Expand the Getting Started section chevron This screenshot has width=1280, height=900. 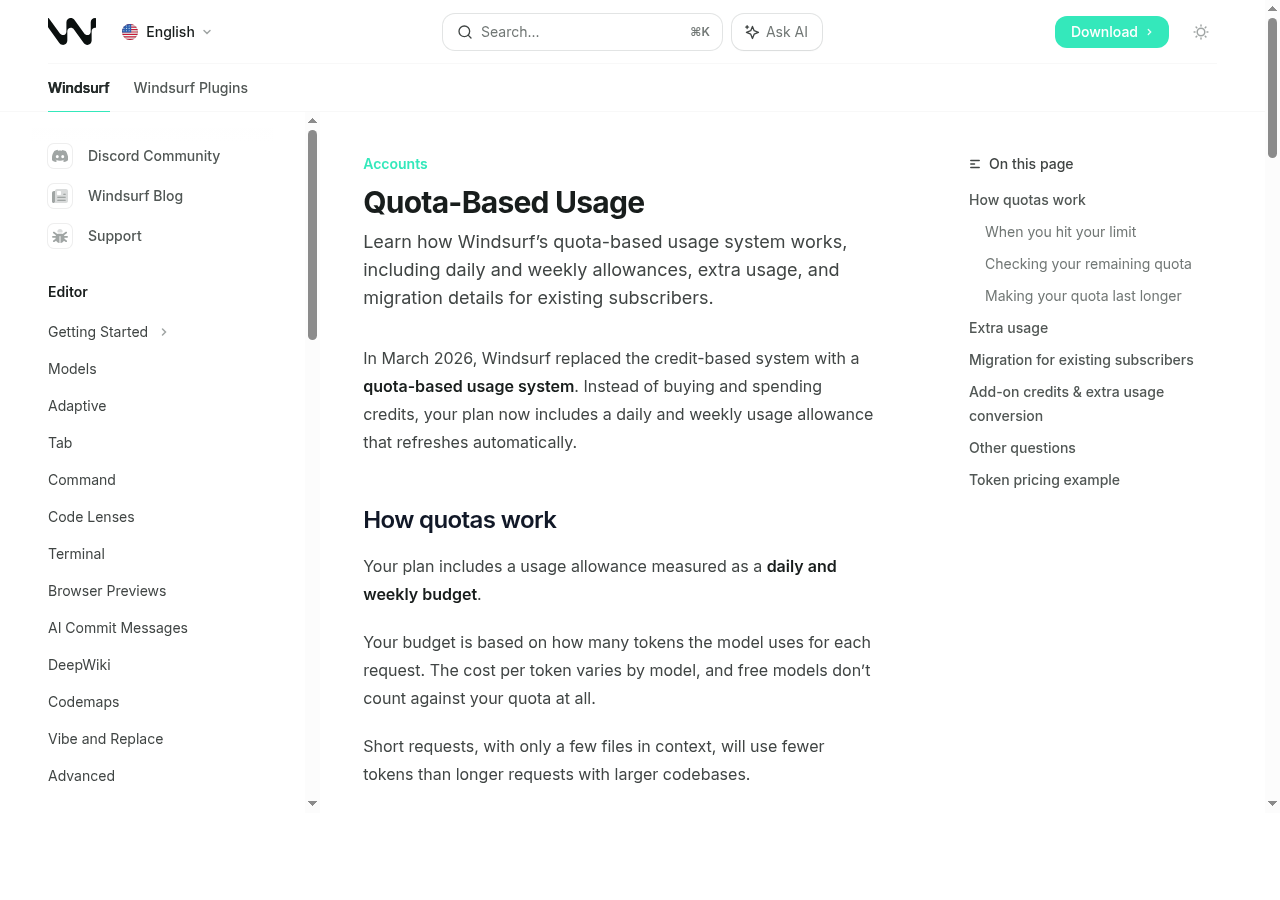[x=164, y=332]
